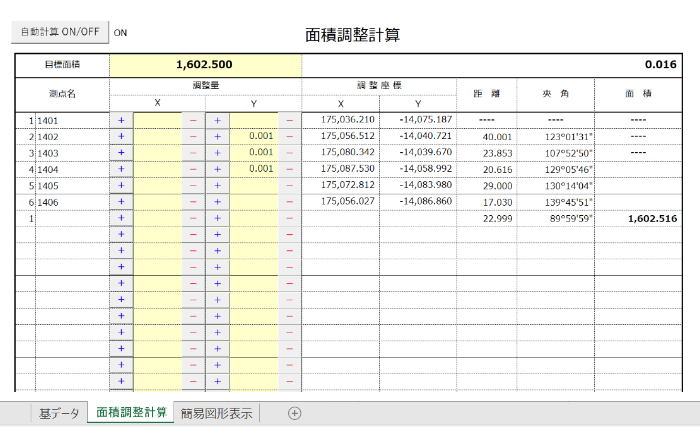Select the 面積調整計算 sheet tab
The height and width of the screenshot is (427, 700).
[x=131, y=413]
